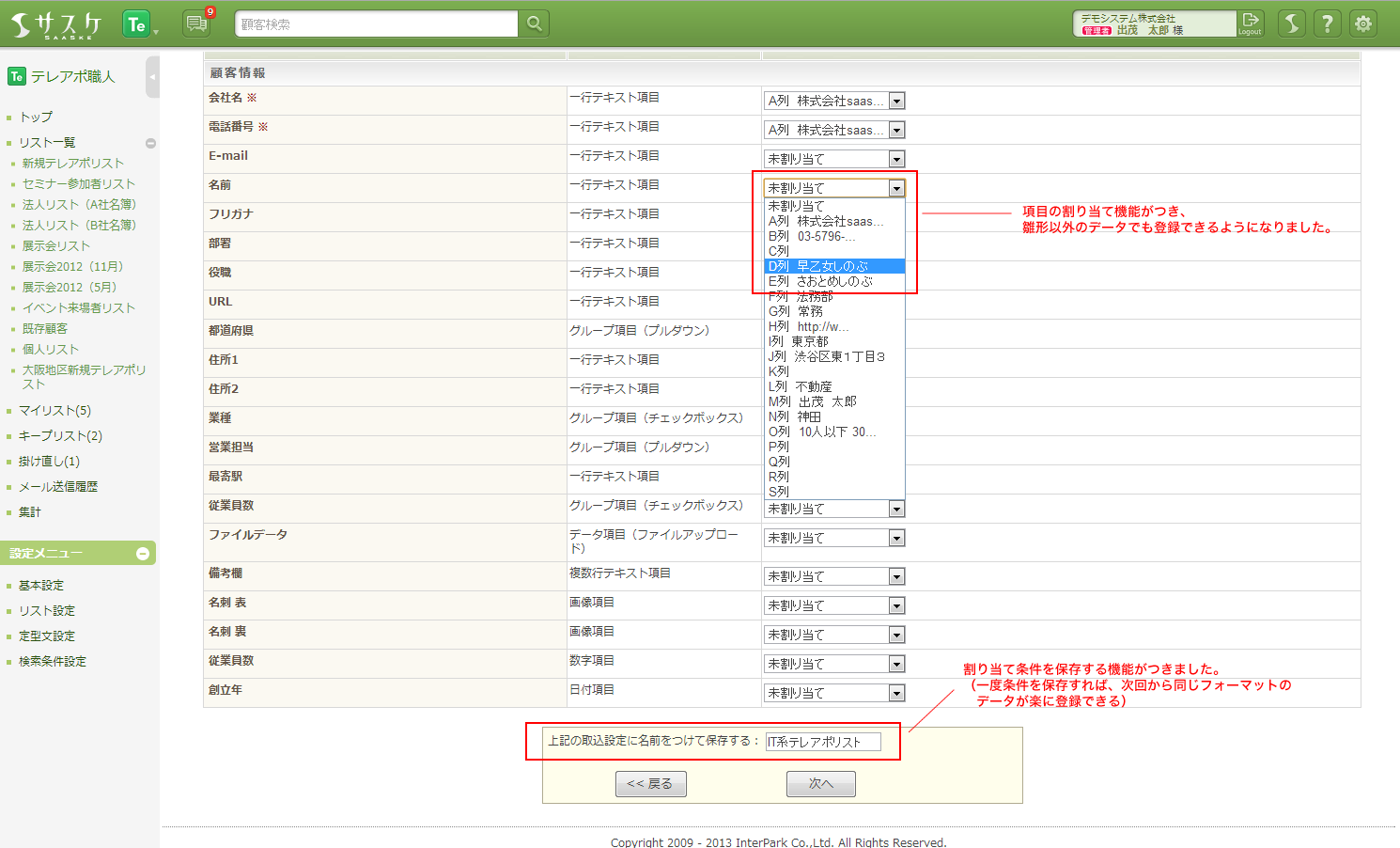
Task: Click the S-shaped icon in the top right
Action: [1292, 24]
